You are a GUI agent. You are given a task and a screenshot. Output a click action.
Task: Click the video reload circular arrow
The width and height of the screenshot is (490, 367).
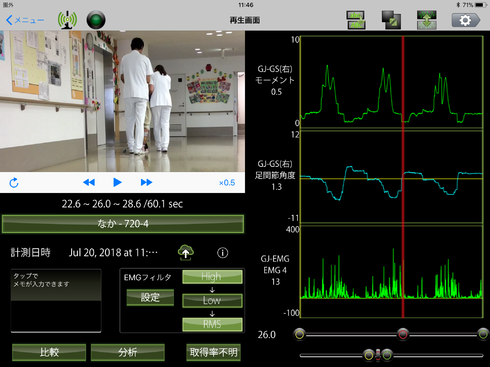tap(14, 182)
